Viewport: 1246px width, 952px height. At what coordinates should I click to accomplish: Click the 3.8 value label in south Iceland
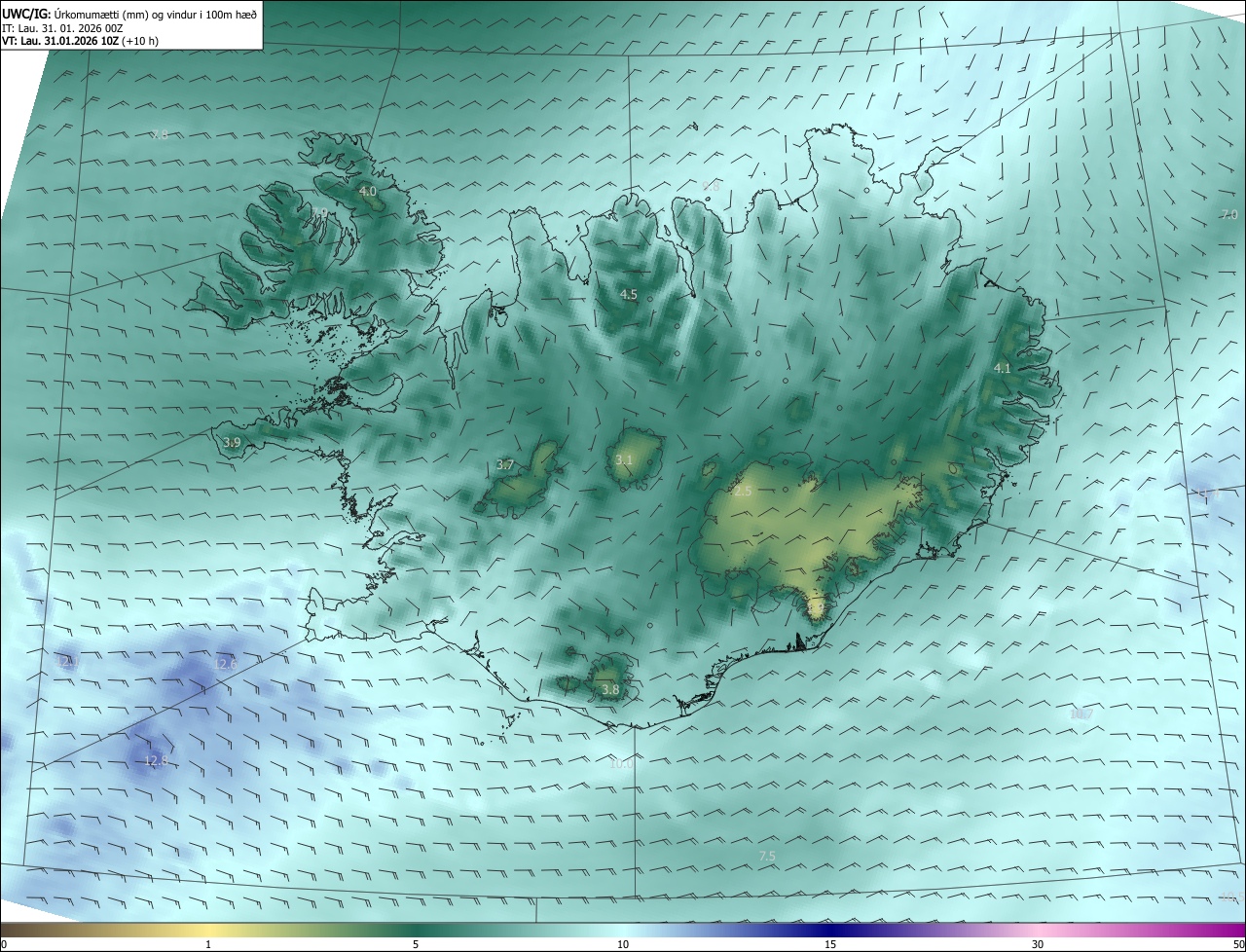pos(610,690)
